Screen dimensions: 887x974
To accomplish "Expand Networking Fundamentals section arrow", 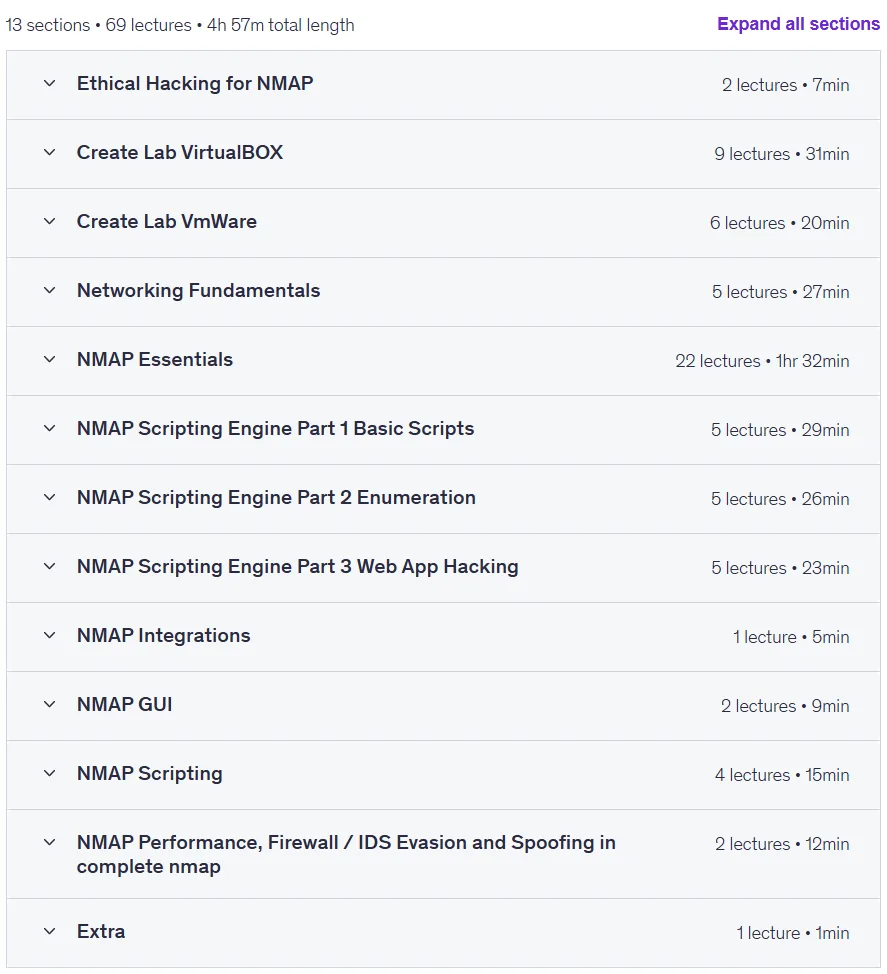I will pyautogui.click(x=50, y=290).
